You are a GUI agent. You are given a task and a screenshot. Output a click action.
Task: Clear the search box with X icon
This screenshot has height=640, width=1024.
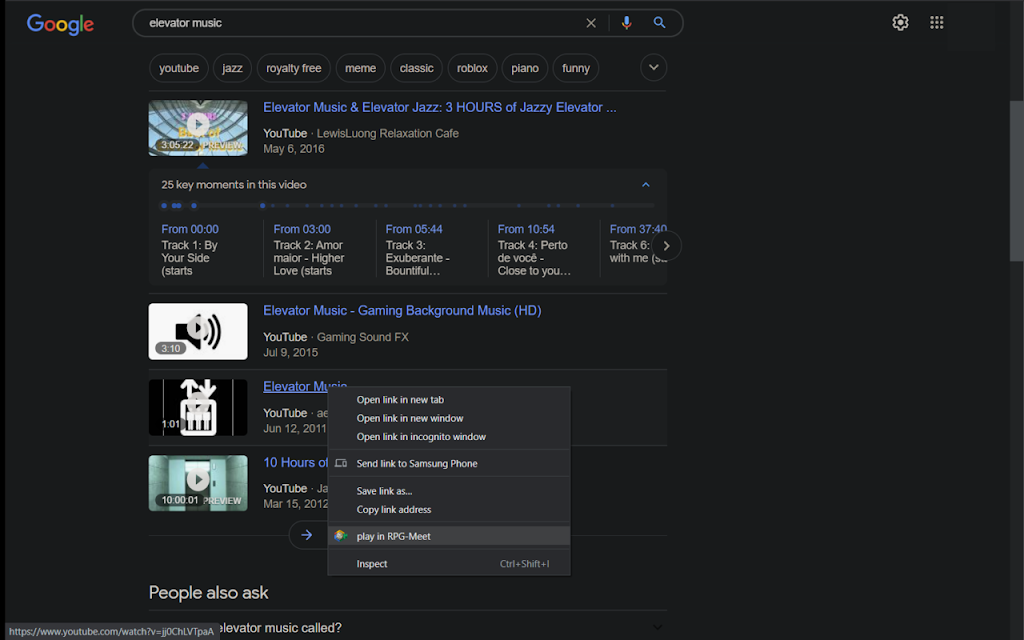(x=590, y=23)
